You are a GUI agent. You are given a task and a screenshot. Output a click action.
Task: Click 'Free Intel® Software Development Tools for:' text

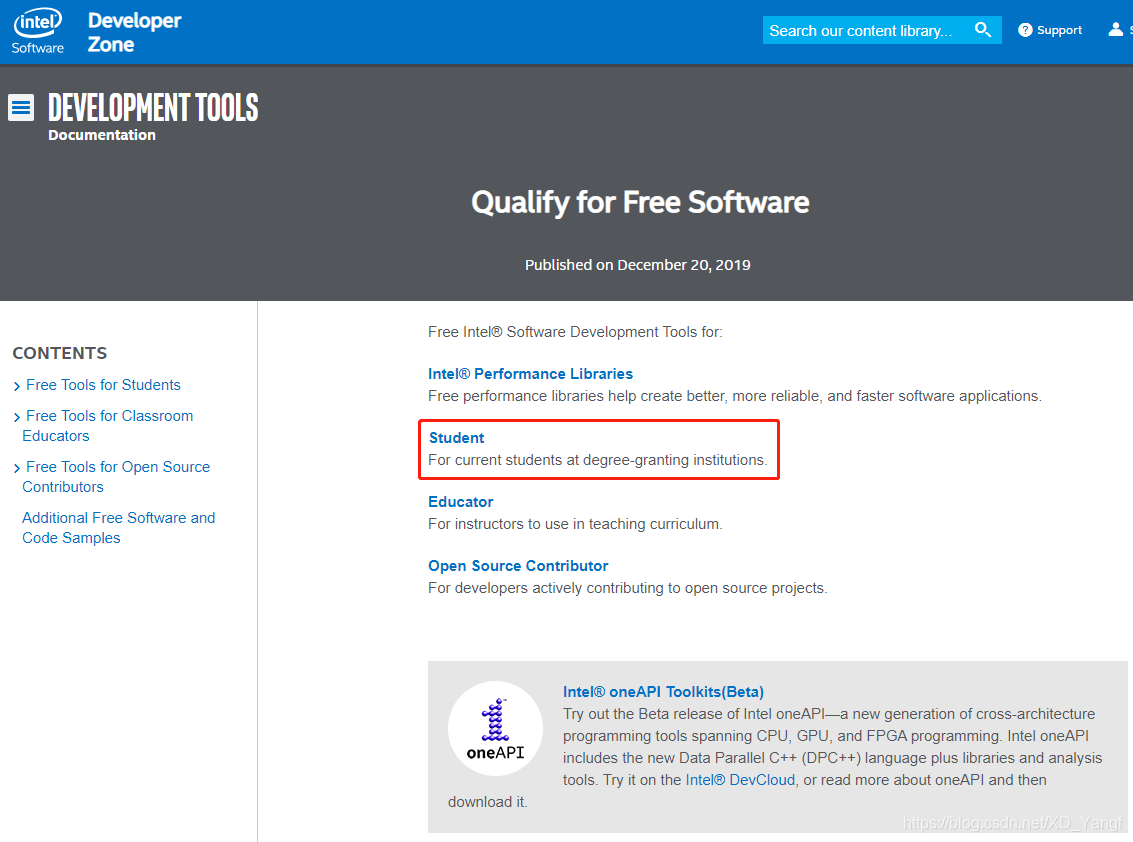pos(575,332)
